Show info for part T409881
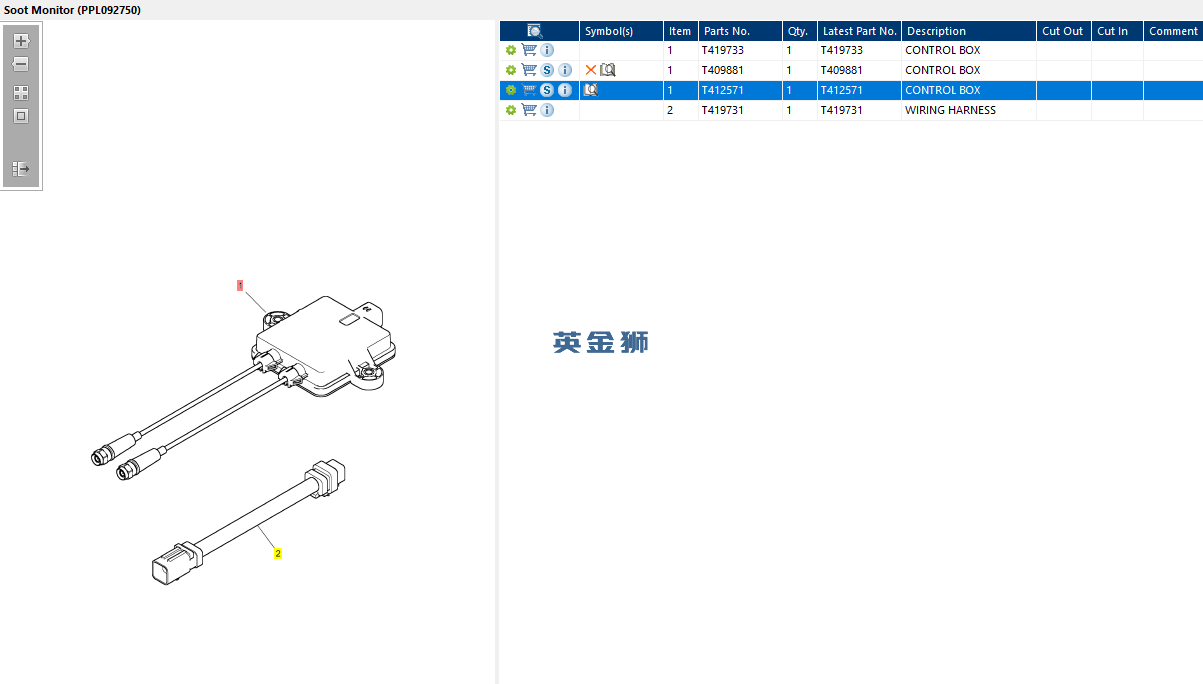The height and width of the screenshot is (684, 1203). [565, 70]
